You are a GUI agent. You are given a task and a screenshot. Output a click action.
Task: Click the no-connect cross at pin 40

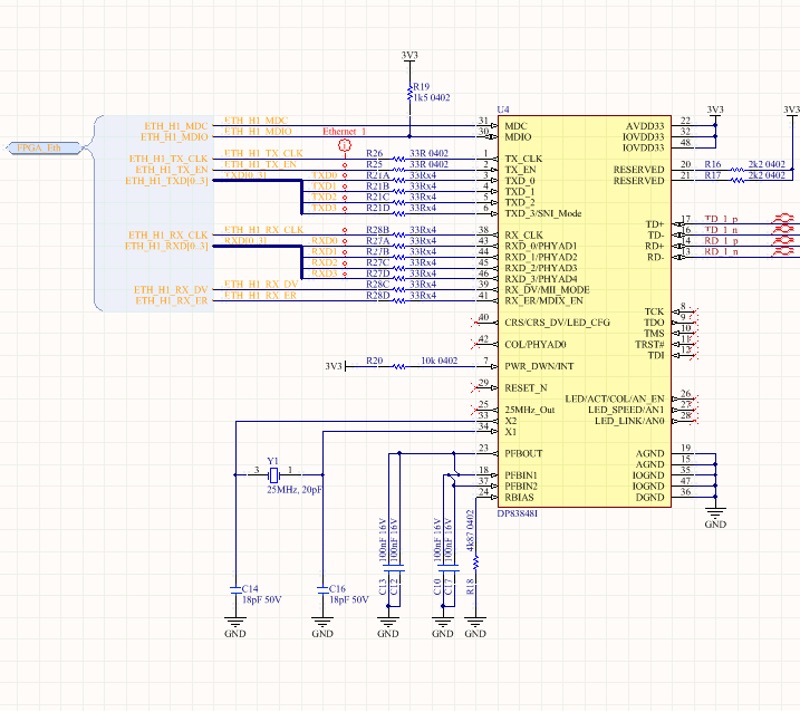tap(475, 322)
